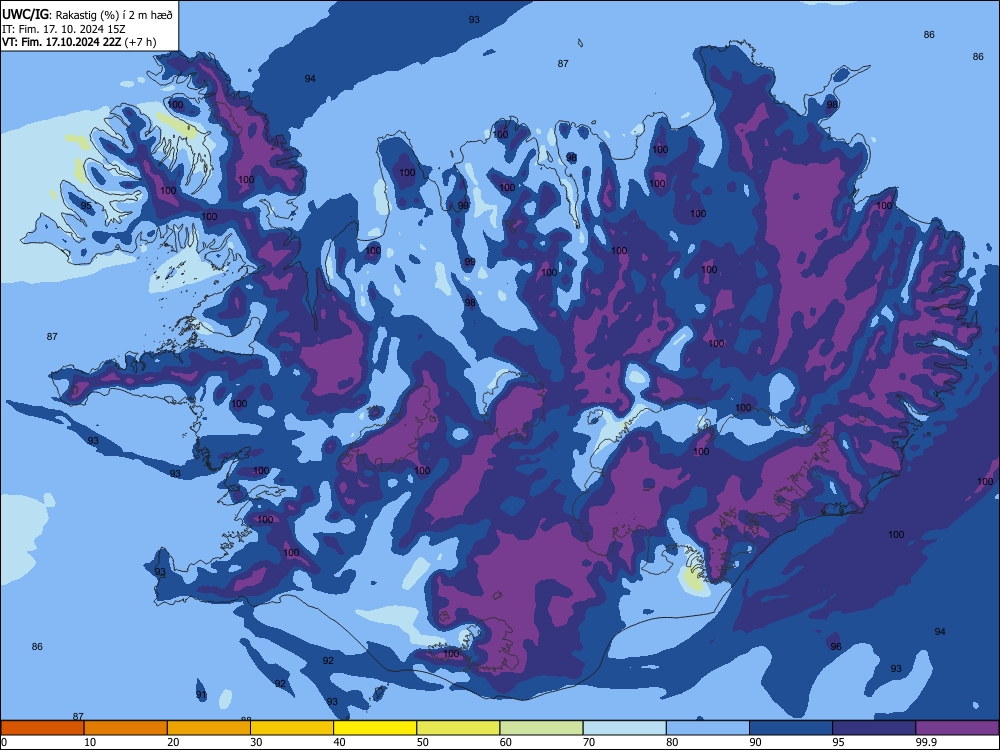1000x750 pixels.
Task: Click the '70' label on the color scale
Action: [589, 742]
